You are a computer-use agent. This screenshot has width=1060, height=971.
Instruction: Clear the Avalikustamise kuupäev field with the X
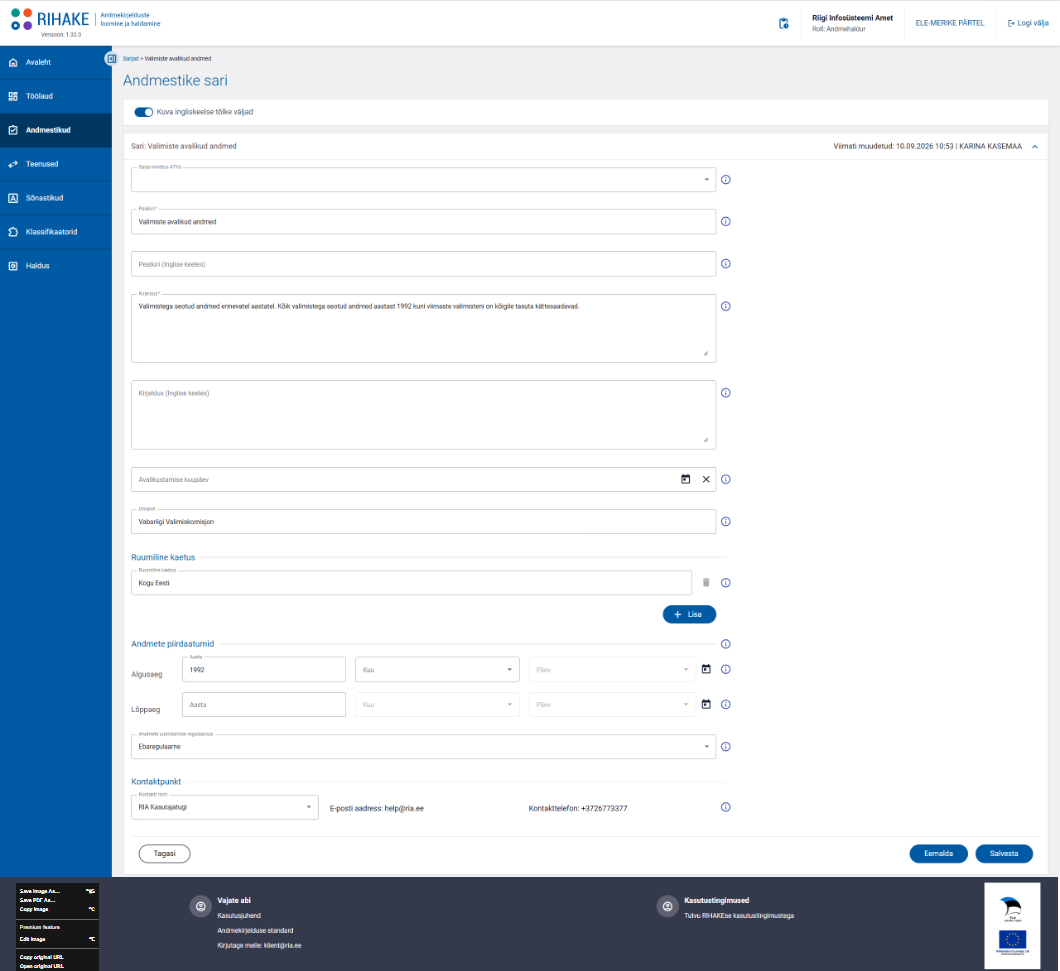click(706, 479)
